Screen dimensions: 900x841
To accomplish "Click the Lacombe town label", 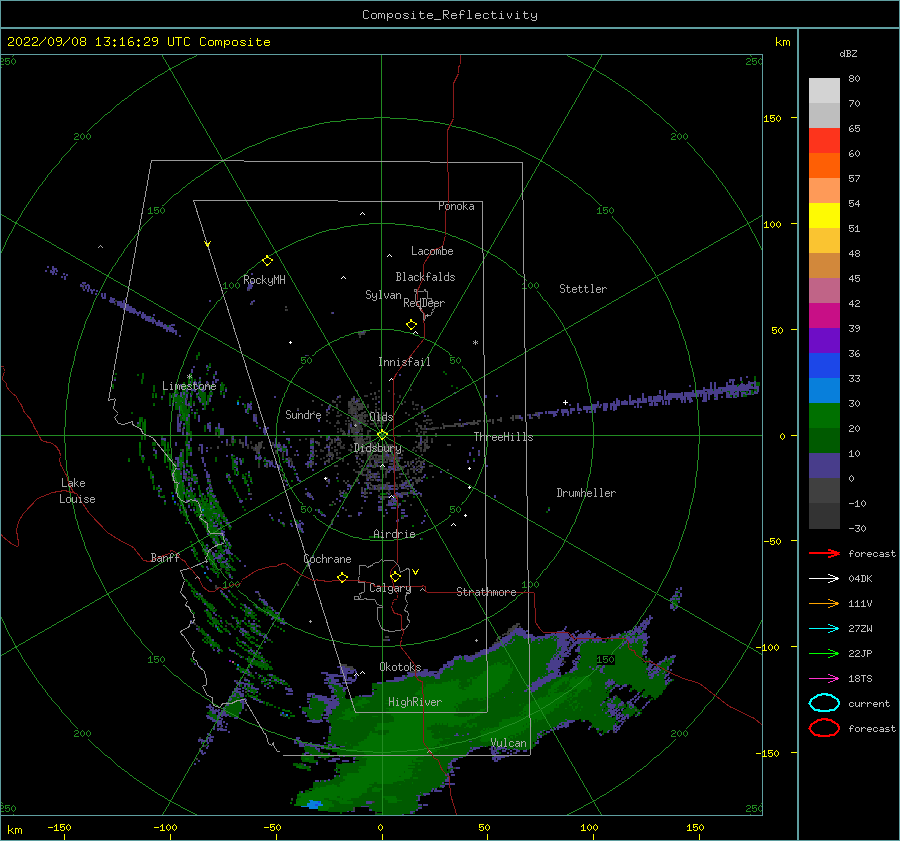I will 432,251.
